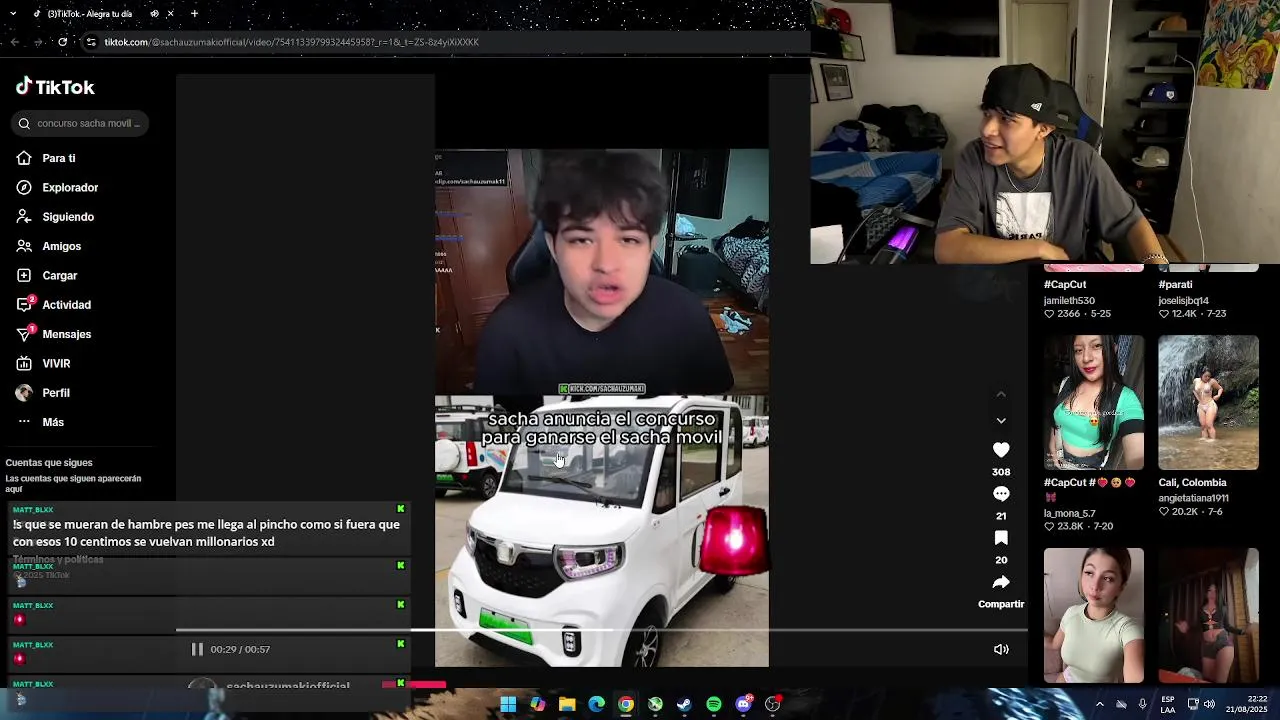This screenshot has width=1280, height=720.
Task: Pause the video playback
Action: pyautogui.click(x=197, y=649)
